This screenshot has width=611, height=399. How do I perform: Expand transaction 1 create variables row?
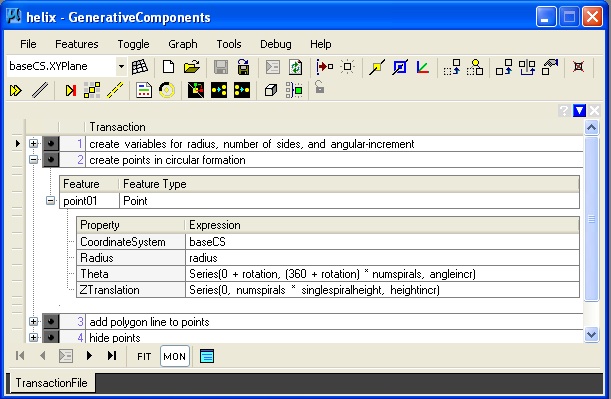pos(34,143)
